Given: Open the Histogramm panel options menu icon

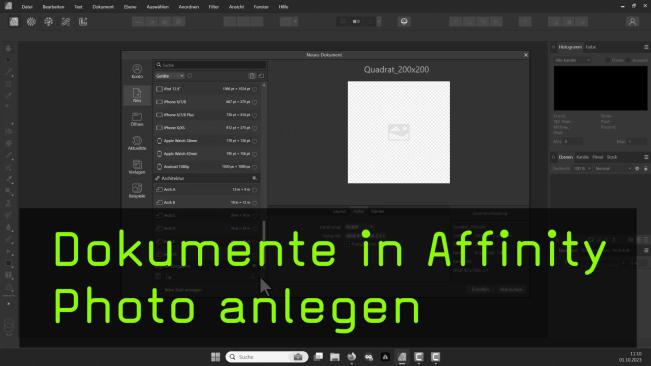Looking at the screenshot, I should (646, 47).
